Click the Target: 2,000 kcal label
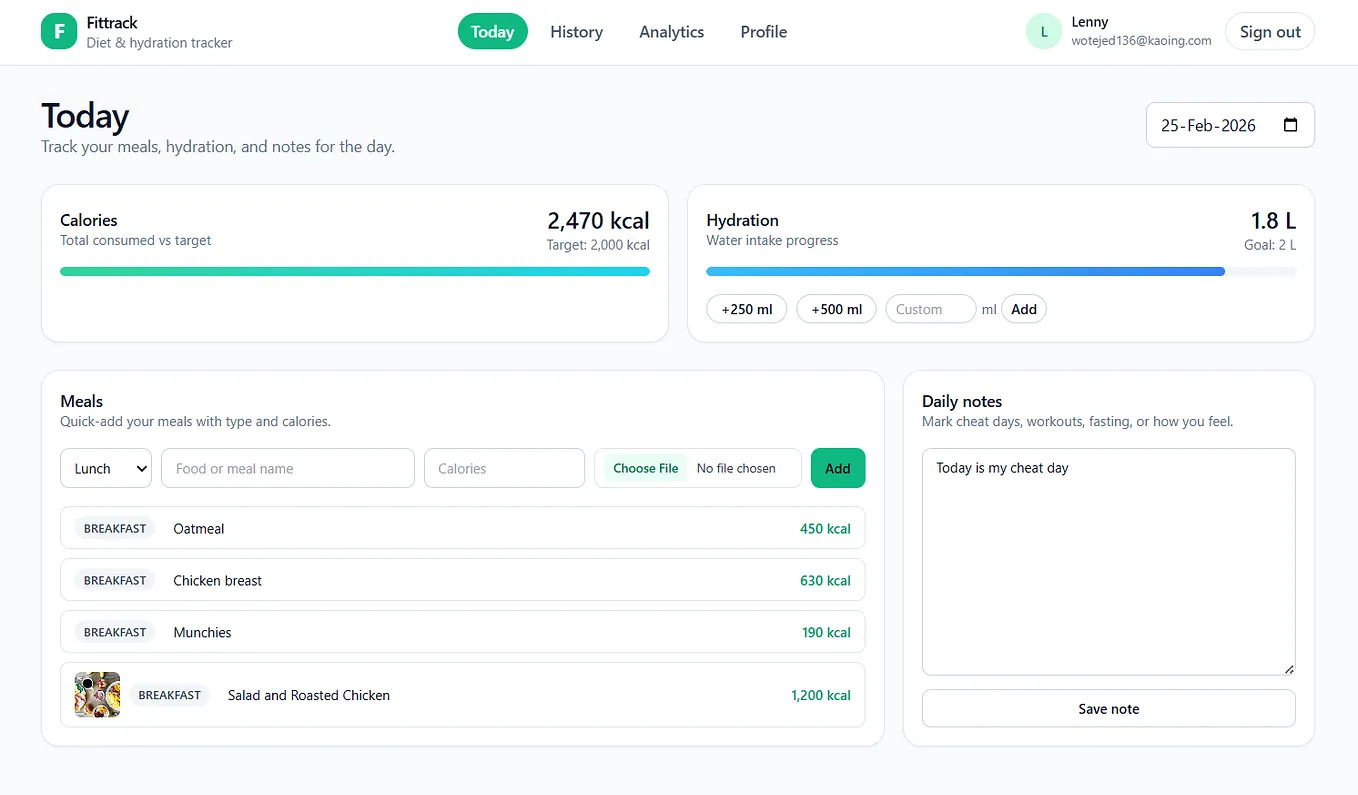The width and height of the screenshot is (1358, 795). pyautogui.click(x=598, y=245)
